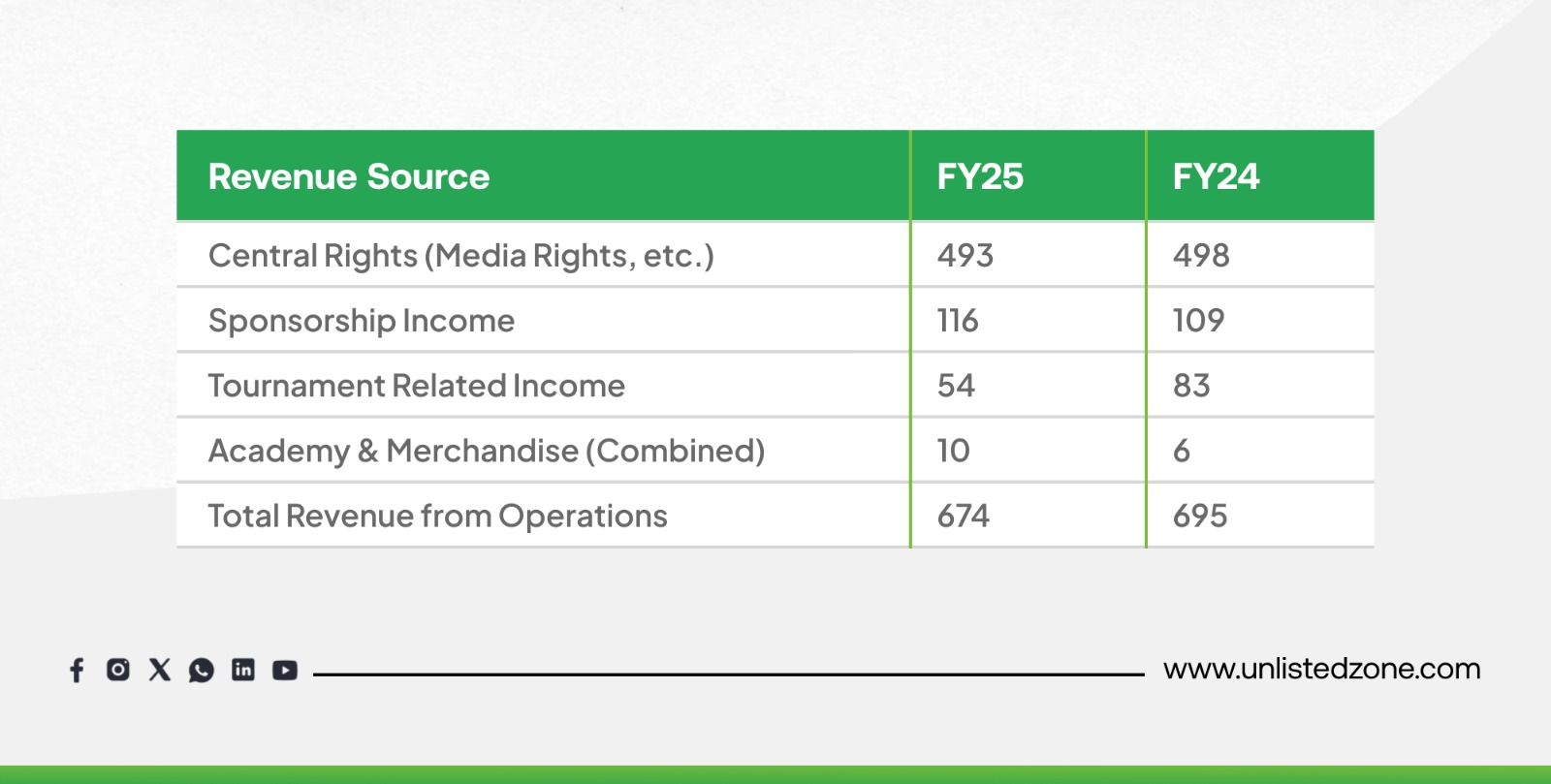Screen dimensions: 1551x784
Task: Select the FY24 column header
Action: tap(1216, 176)
